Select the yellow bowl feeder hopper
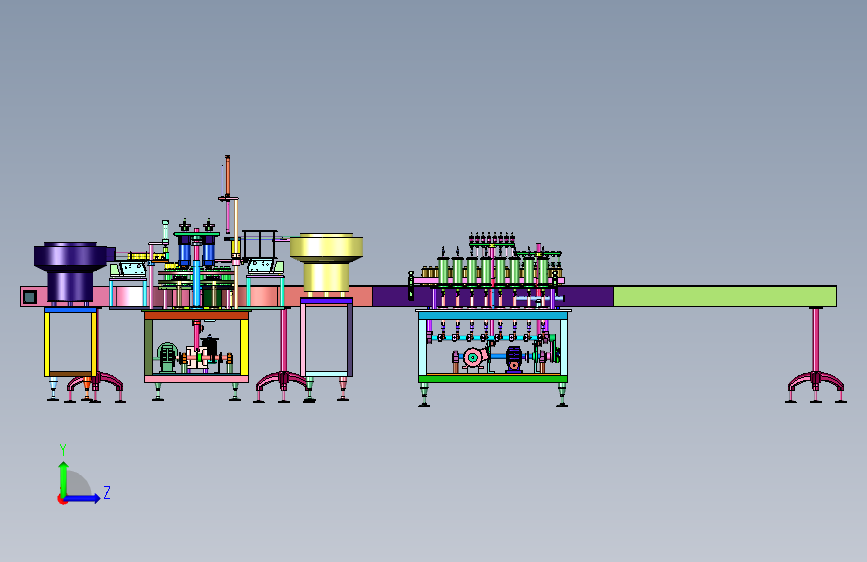 [326, 262]
